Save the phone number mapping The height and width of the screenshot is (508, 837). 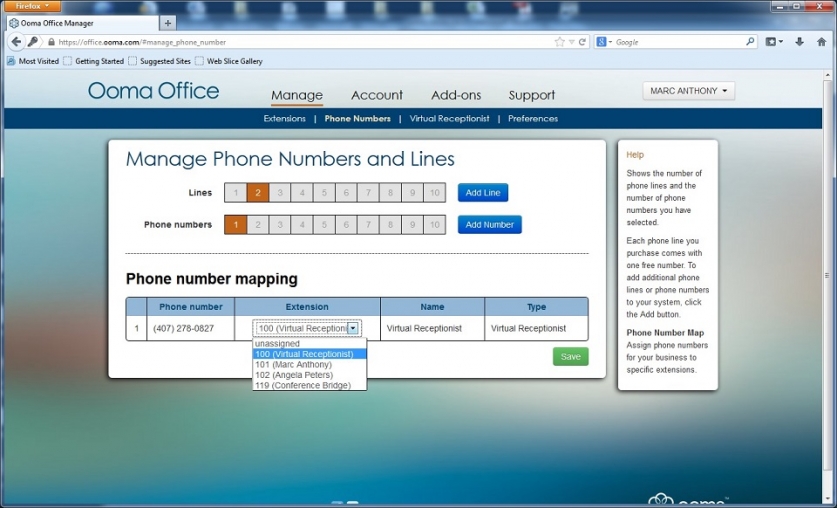(x=570, y=356)
